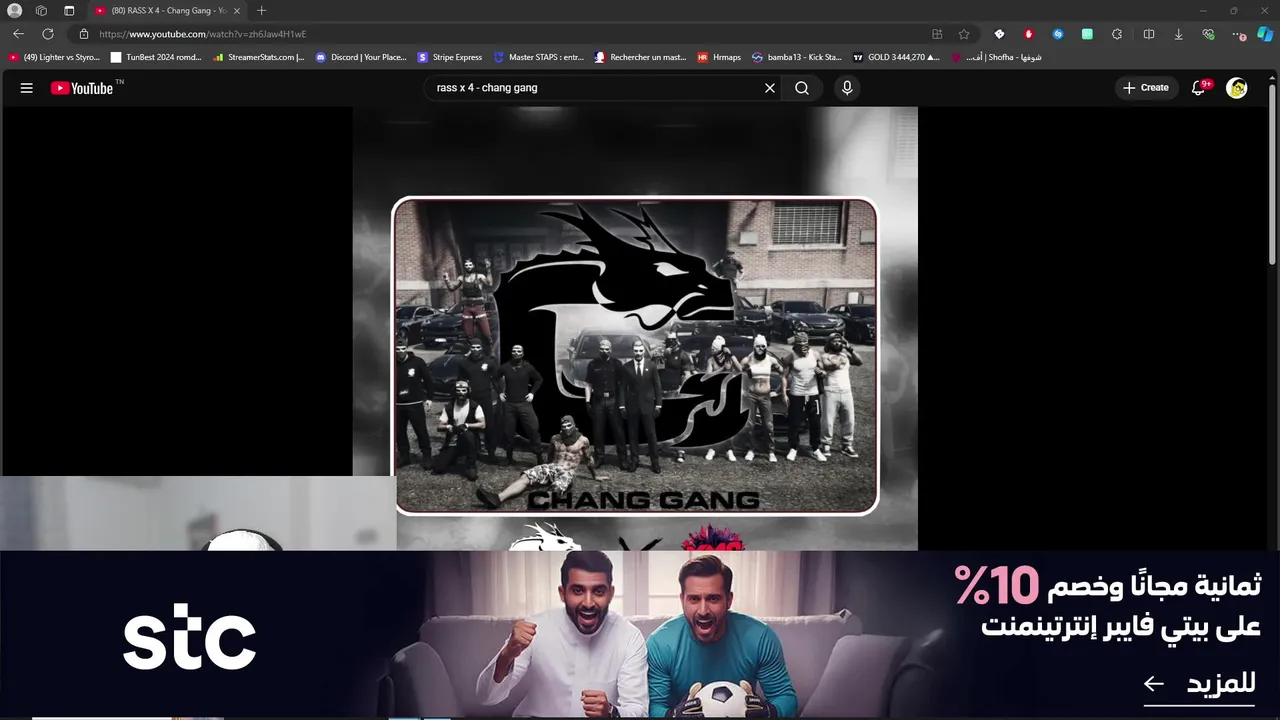The height and width of the screenshot is (720, 1280).
Task: Open the browser profile icon
Action: 14,10
